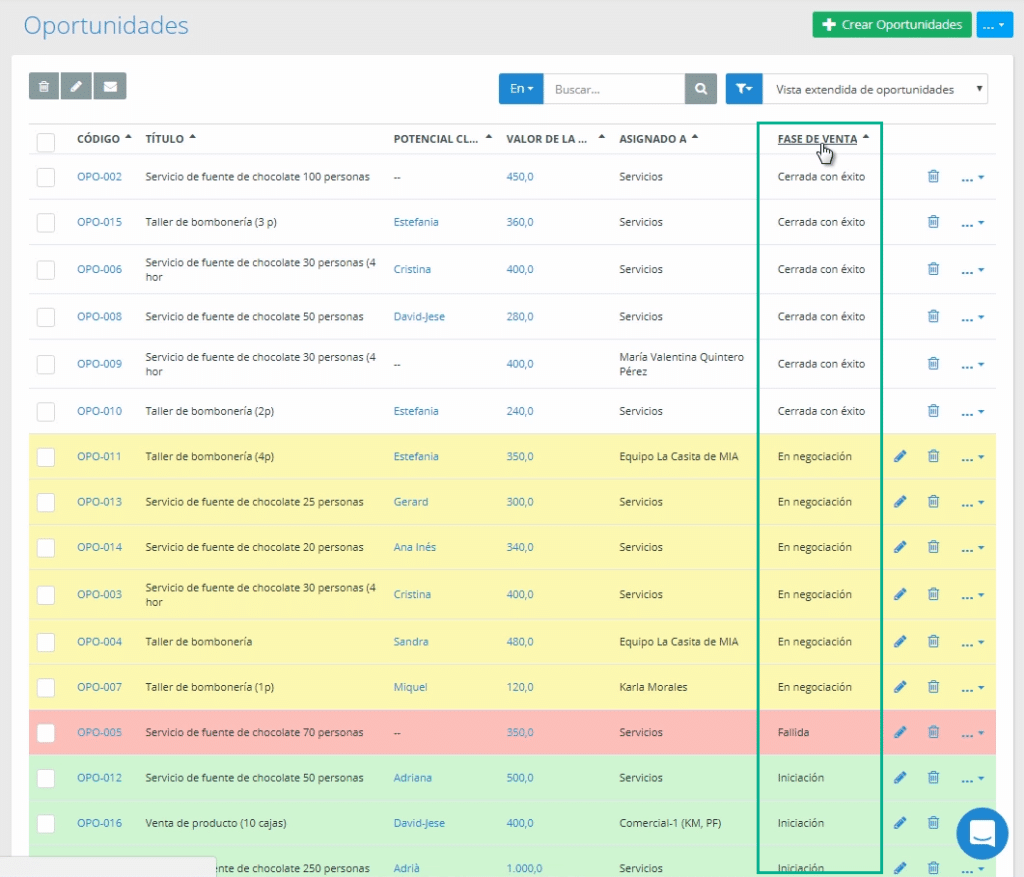Edit opportunity OPO-011 with pencil icon
The image size is (1024, 877).
[x=900, y=456]
